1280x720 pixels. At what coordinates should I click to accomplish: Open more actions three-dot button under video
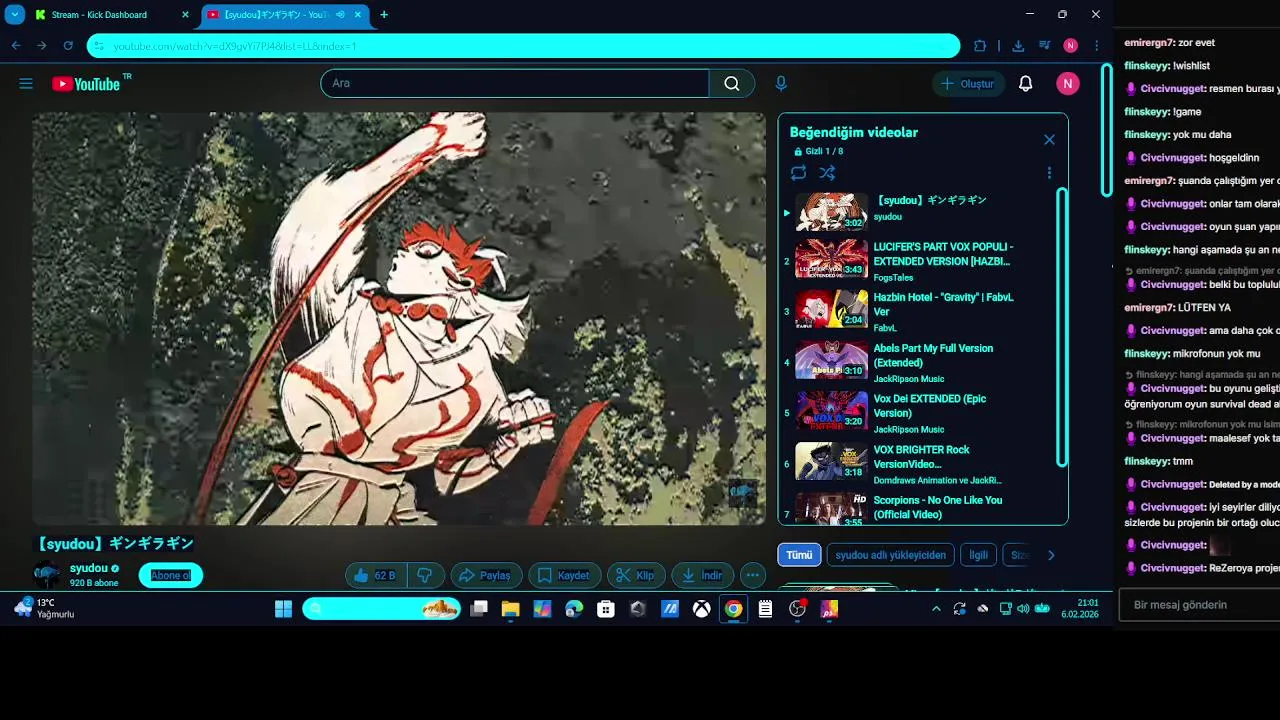click(752, 575)
